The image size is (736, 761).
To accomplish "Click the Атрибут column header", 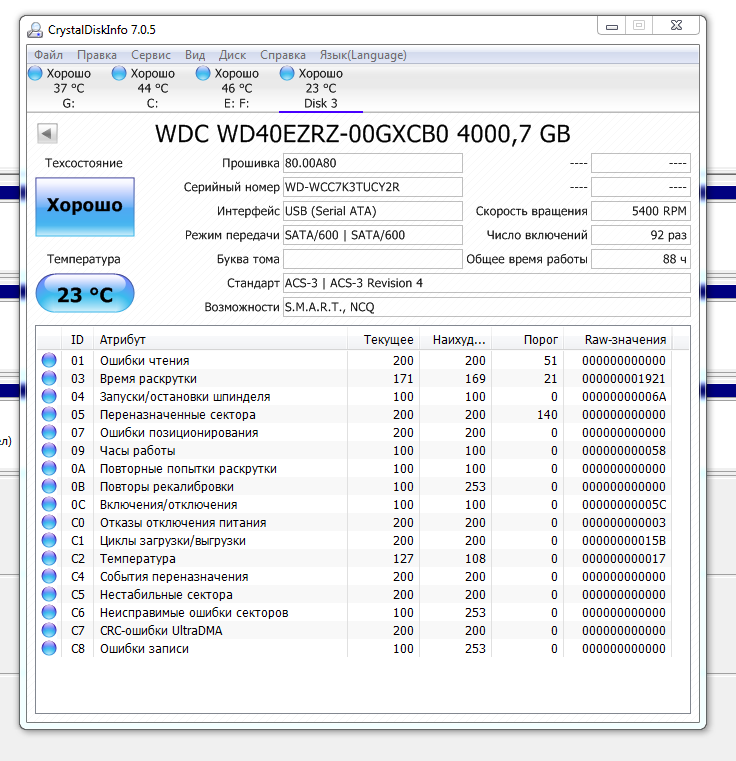I will point(220,340).
